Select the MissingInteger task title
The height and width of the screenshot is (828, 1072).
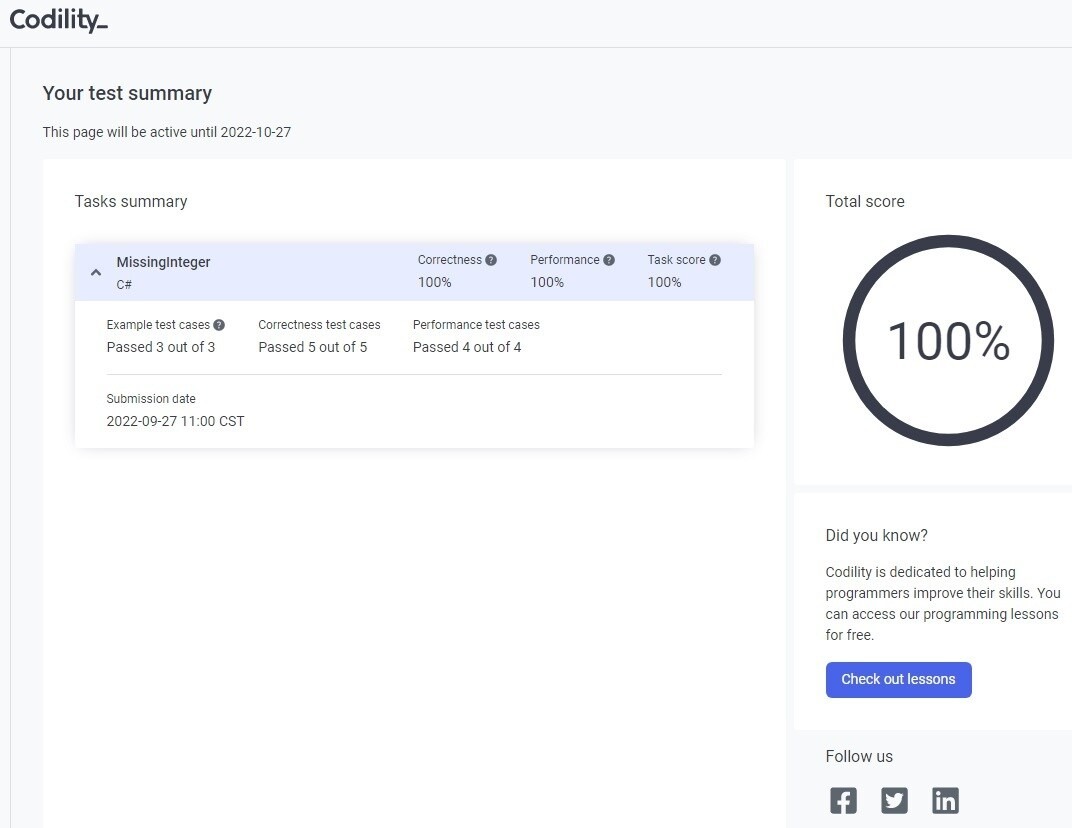click(163, 262)
